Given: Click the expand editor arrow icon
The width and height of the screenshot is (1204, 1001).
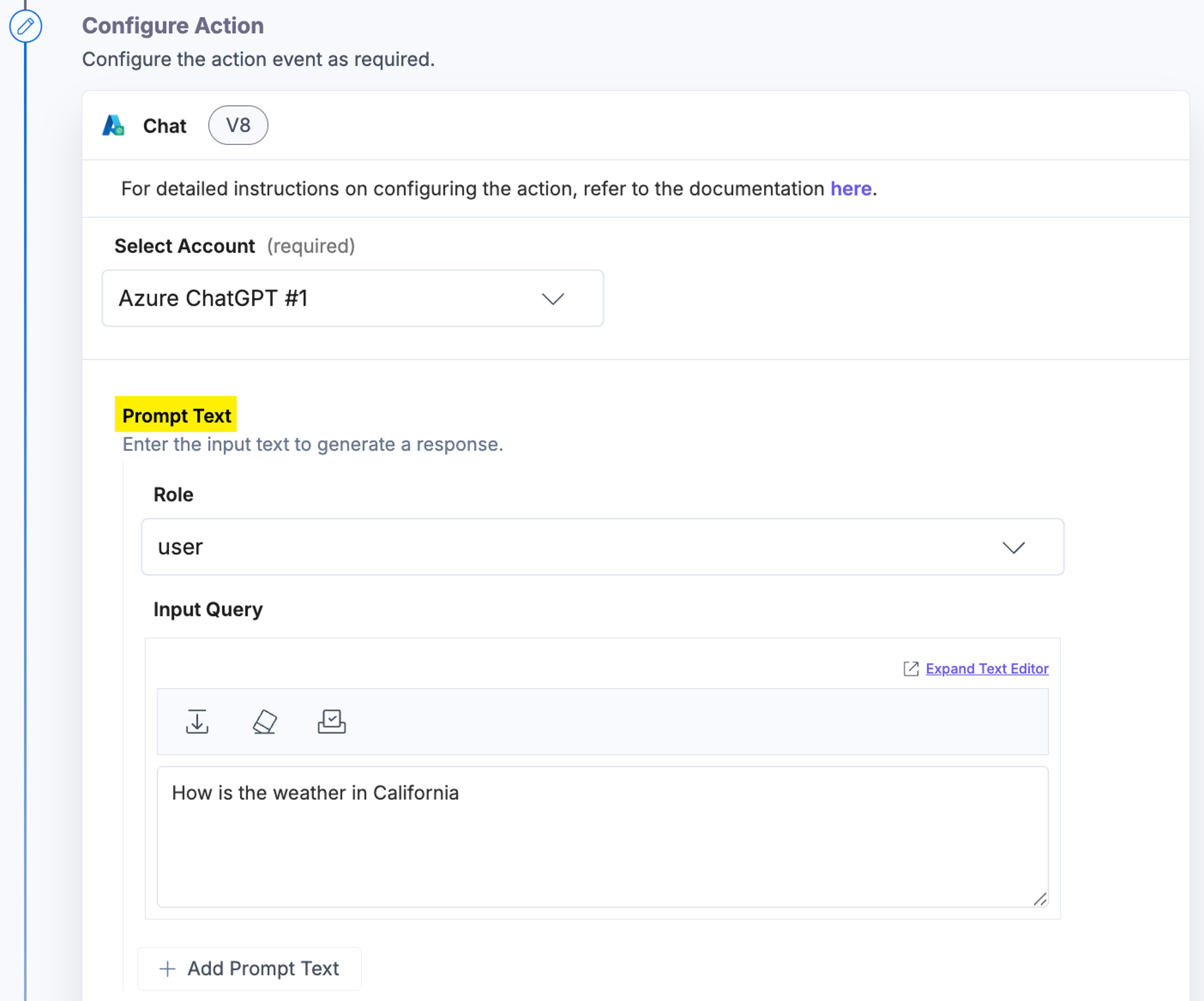Looking at the screenshot, I should click(911, 669).
